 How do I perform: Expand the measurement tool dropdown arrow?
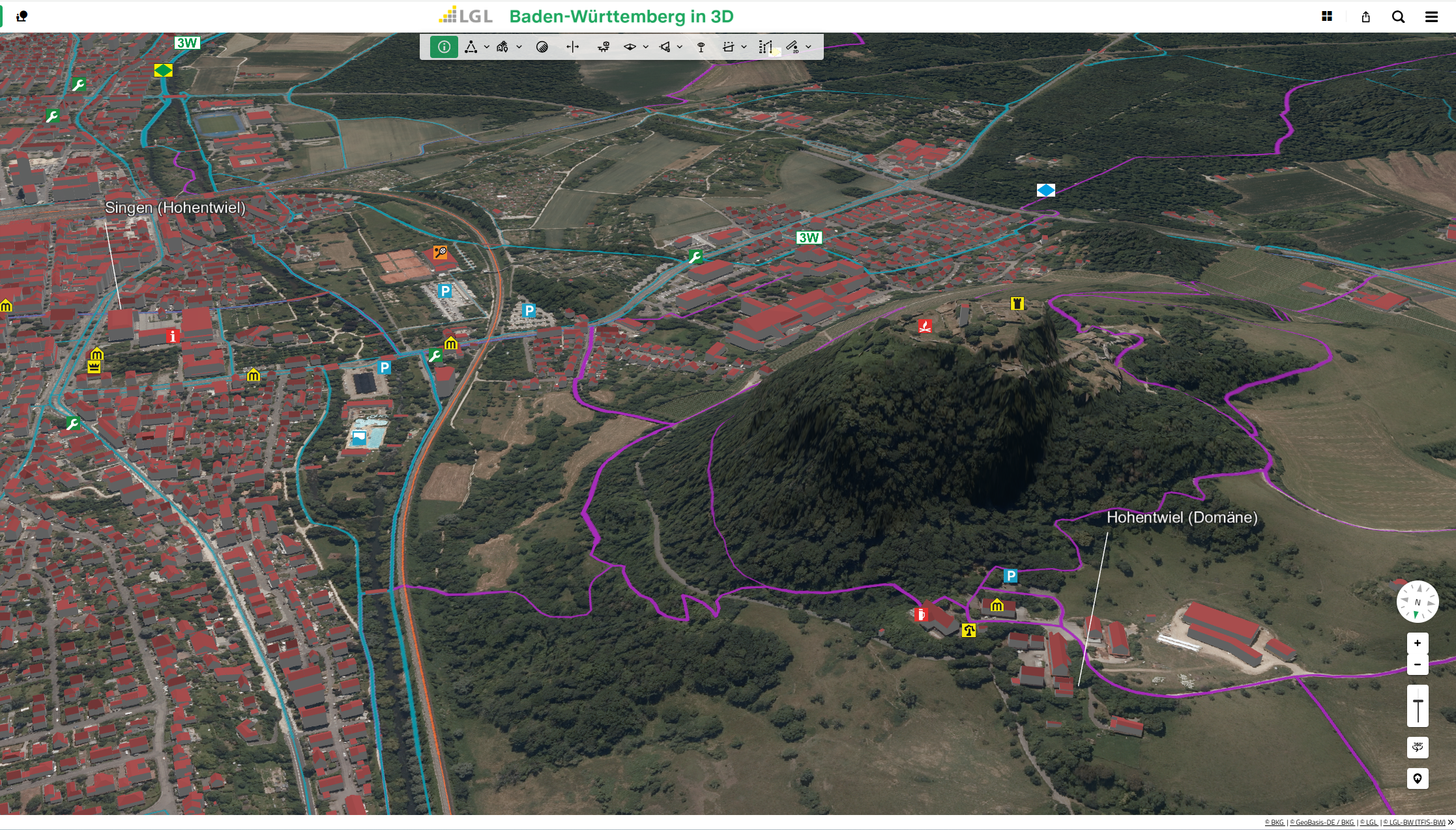486,47
